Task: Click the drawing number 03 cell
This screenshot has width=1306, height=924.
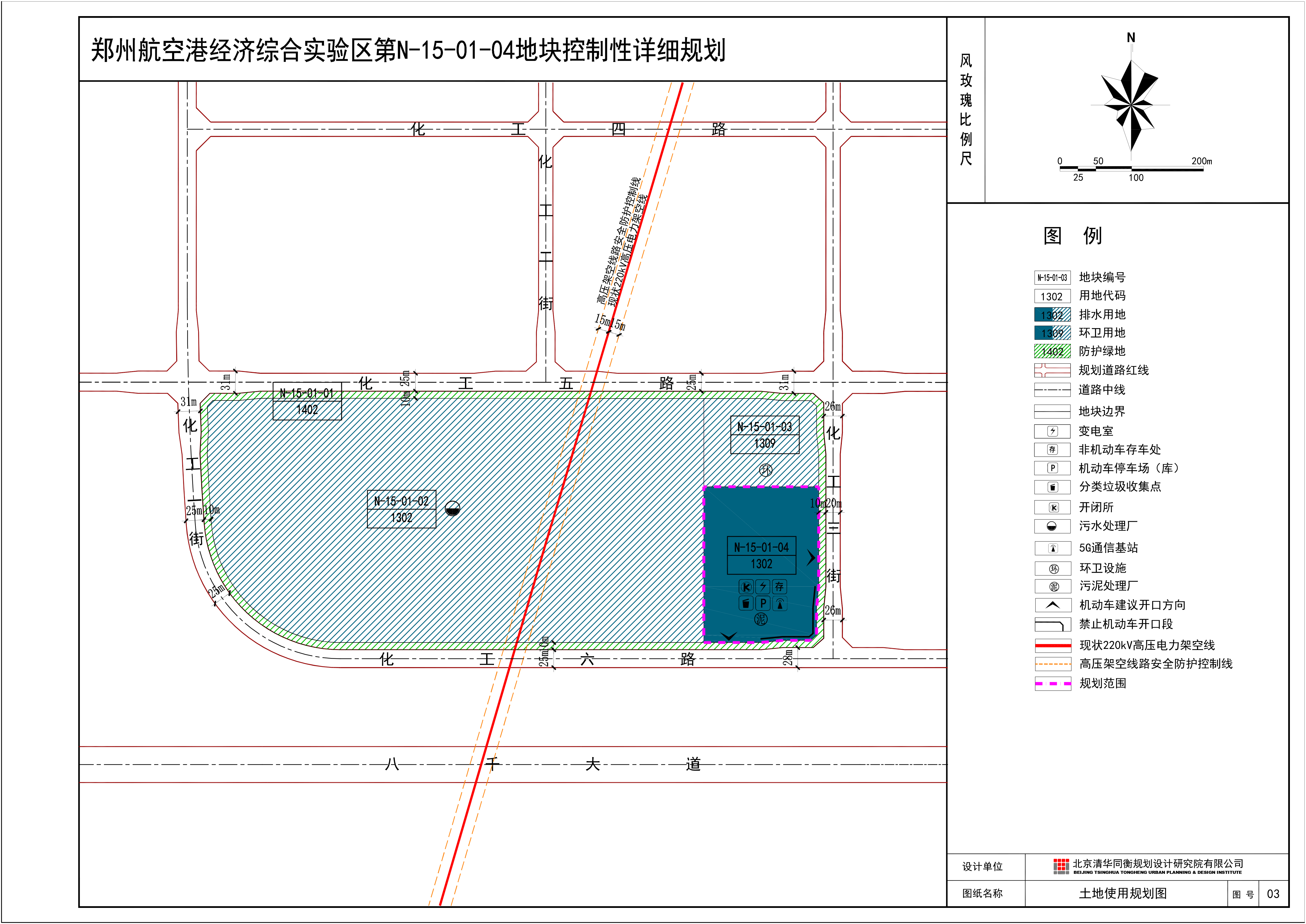Action: point(1273,894)
